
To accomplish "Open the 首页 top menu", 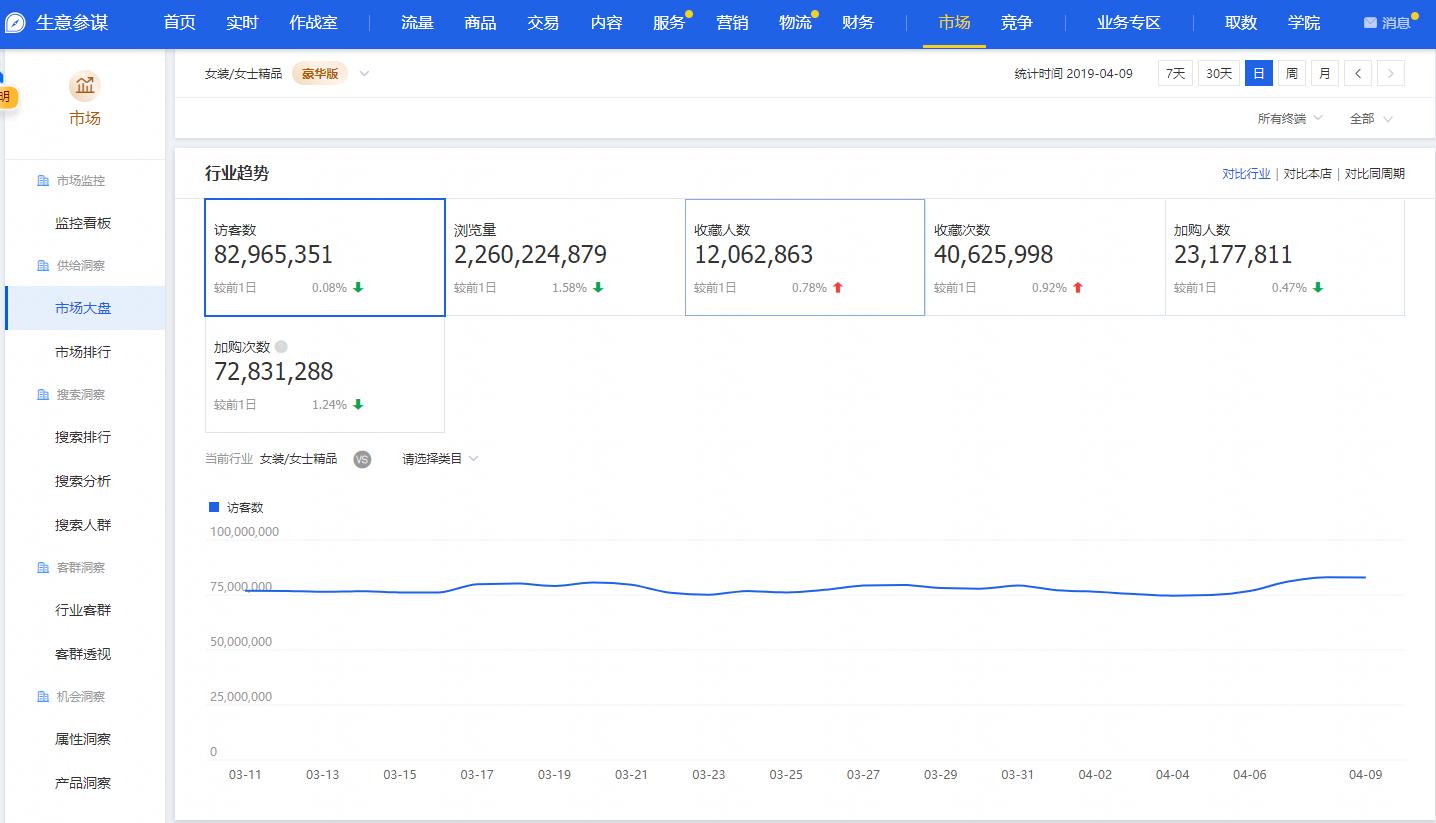I will (x=180, y=23).
